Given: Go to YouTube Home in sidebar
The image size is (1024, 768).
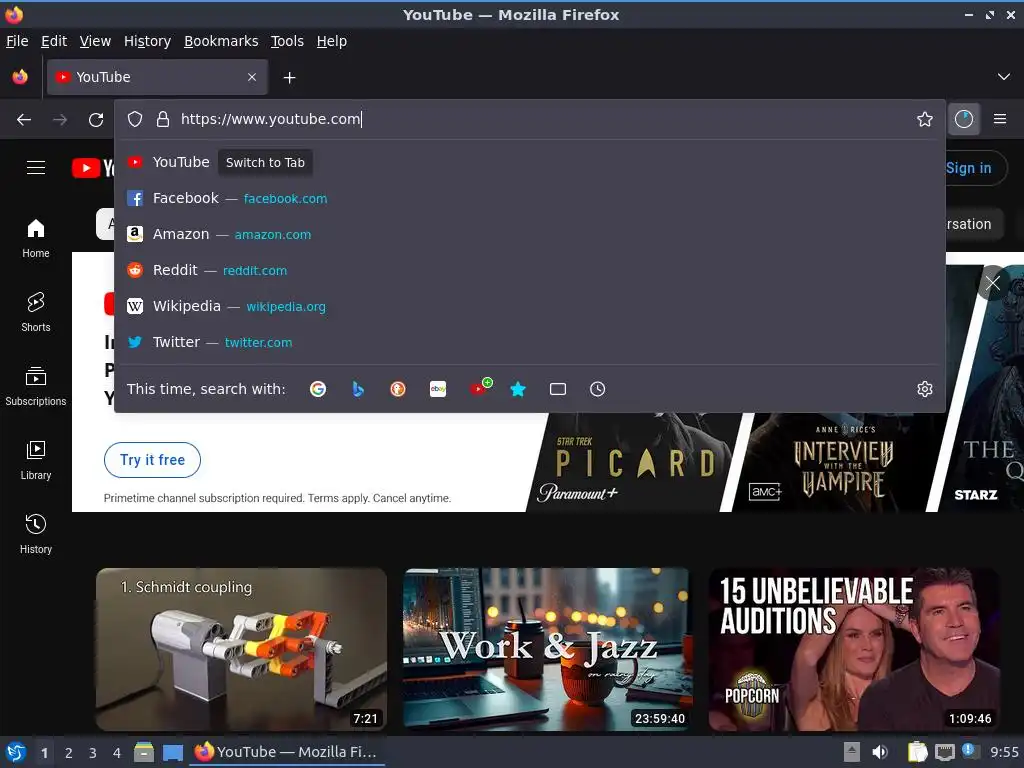Looking at the screenshot, I should point(36,238).
